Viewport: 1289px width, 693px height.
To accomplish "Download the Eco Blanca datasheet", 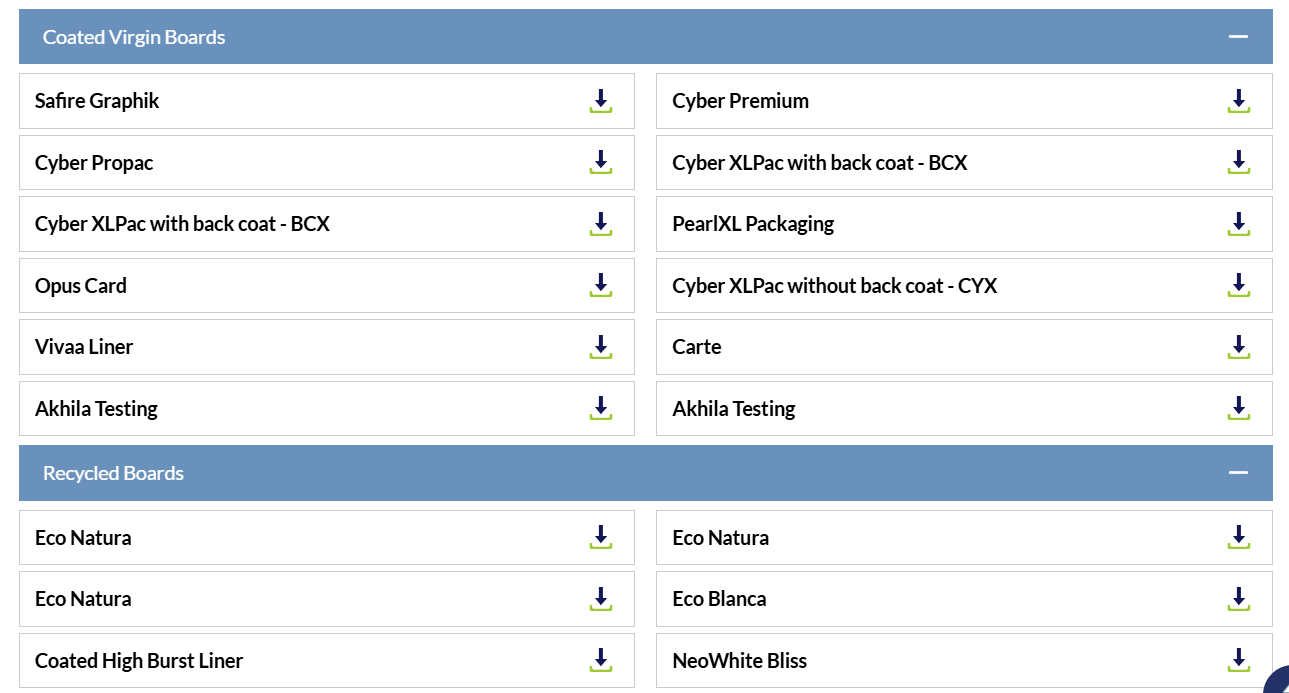I will coord(1238,599).
